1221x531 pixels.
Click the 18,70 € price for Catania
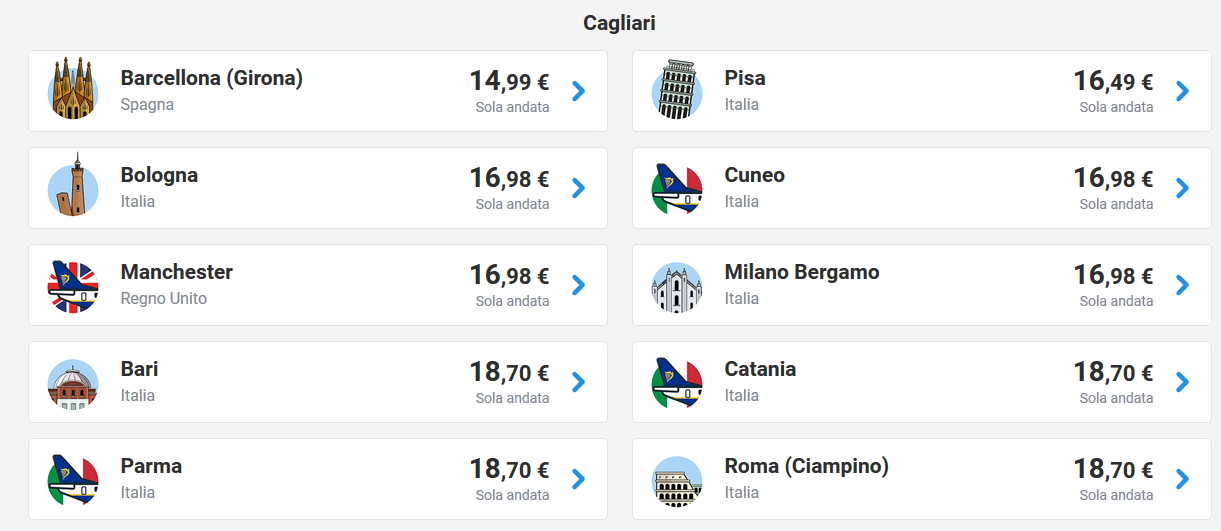click(x=1113, y=373)
